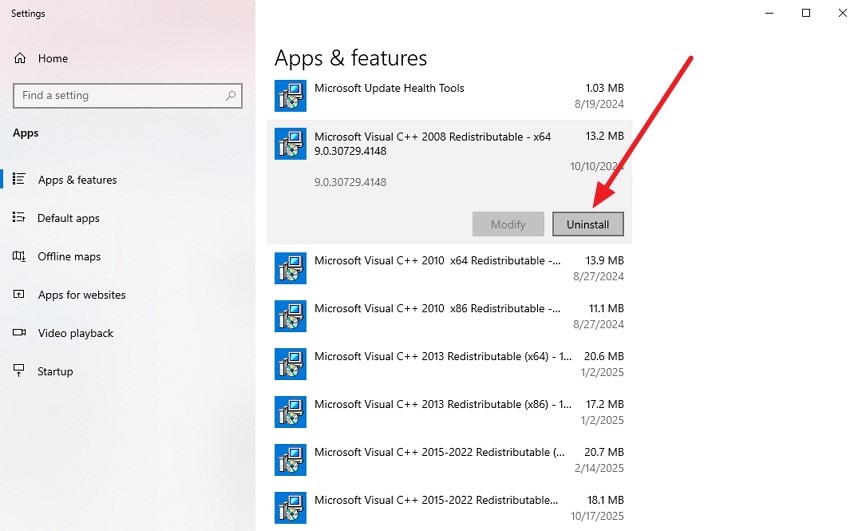Screen dimensions: 850x531
Task: Click Visual C++ 2008 Redistributable icon
Action: [291, 144]
